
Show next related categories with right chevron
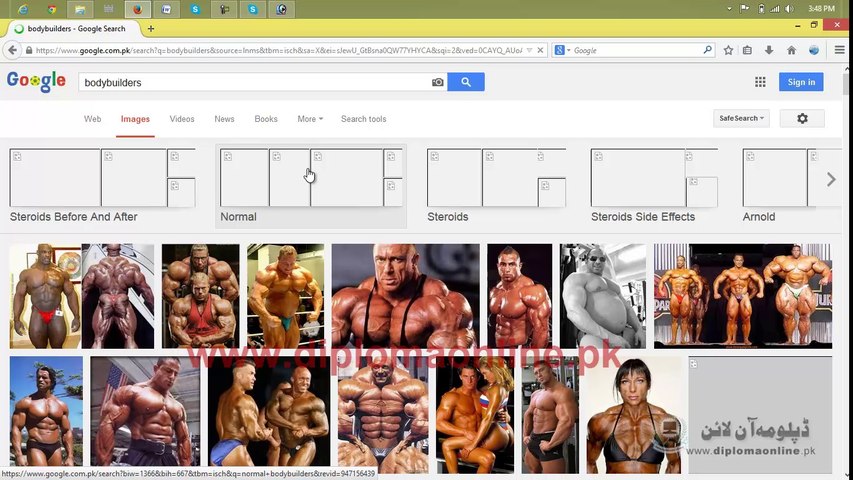point(831,179)
